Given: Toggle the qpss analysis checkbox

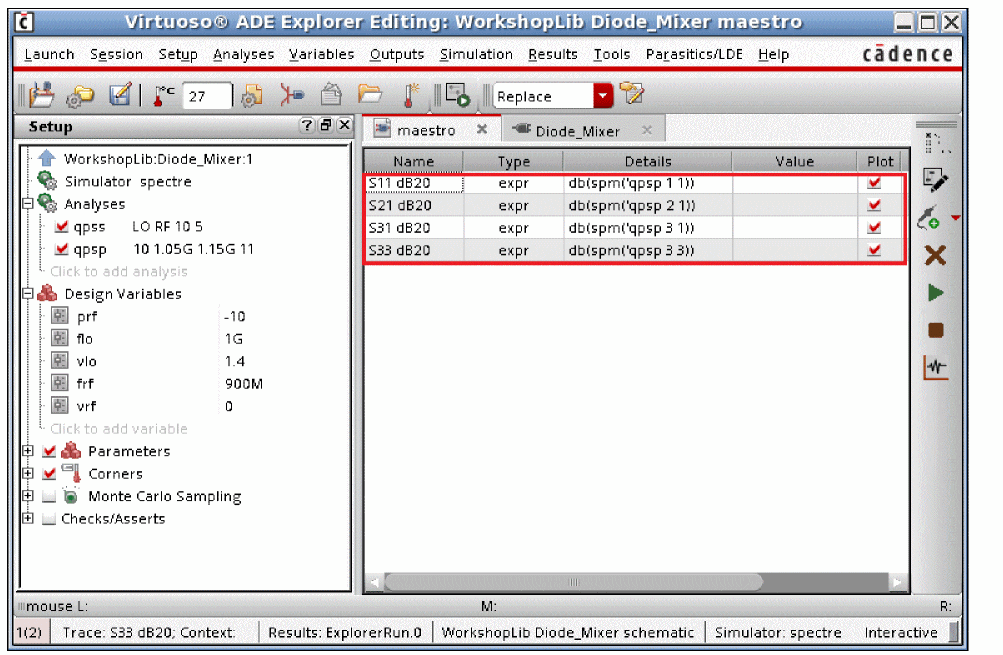Looking at the screenshot, I should point(62,227).
